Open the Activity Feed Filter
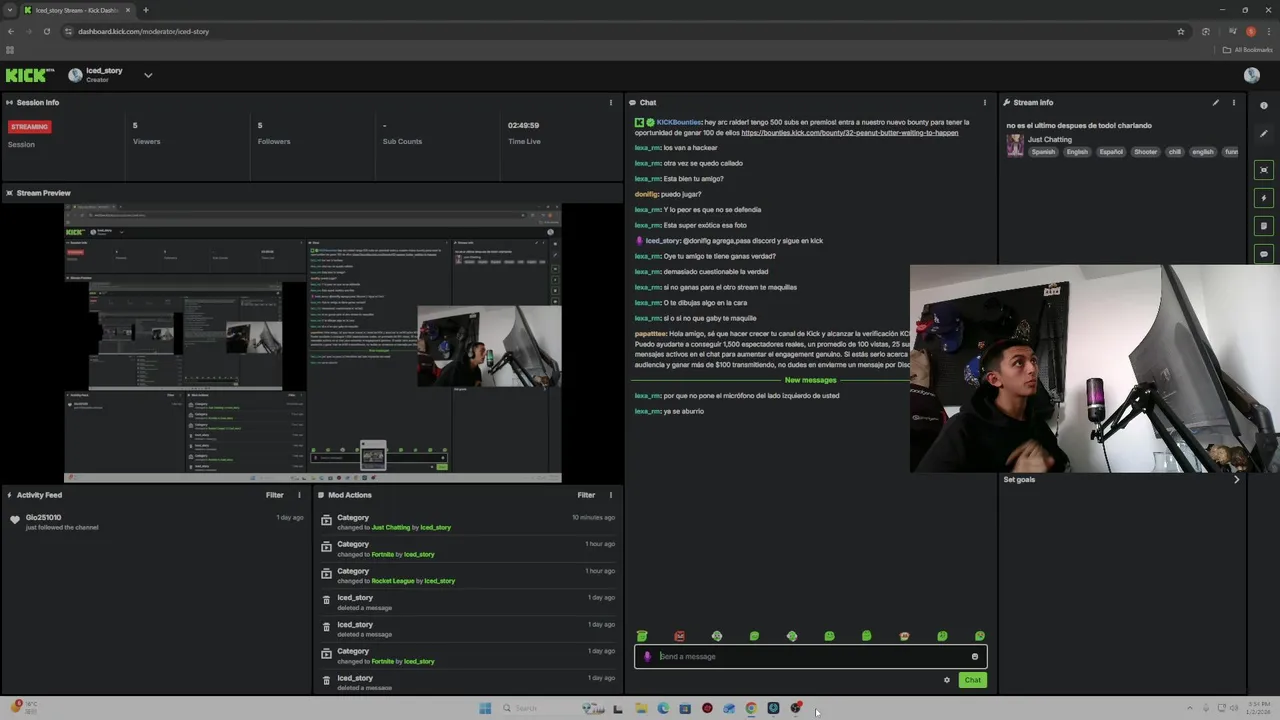The height and width of the screenshot is (720, 1280). click(275, 495)
